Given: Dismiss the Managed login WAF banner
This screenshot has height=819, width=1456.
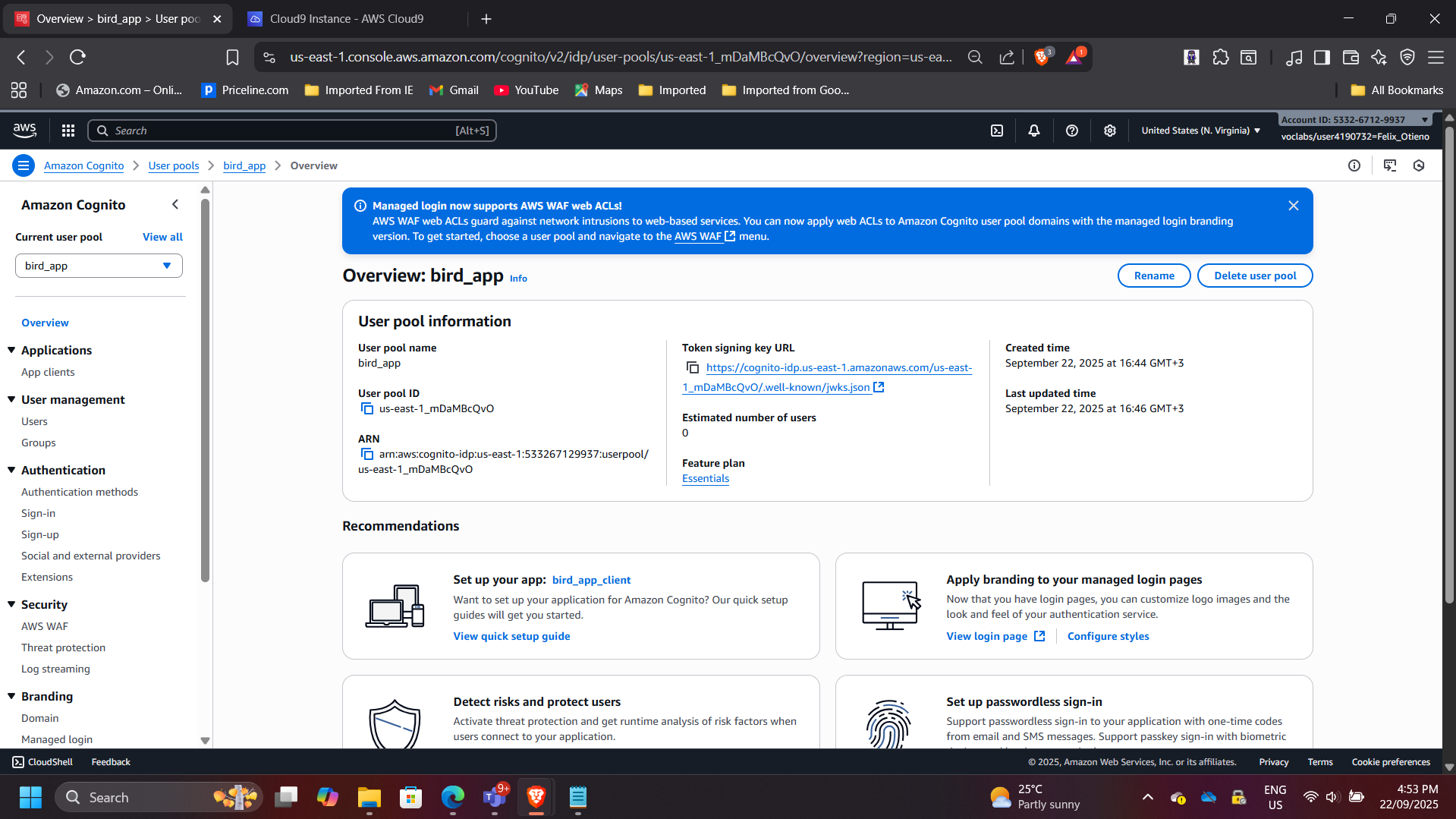Looking at the screenshot, I should click(1294, 206).
